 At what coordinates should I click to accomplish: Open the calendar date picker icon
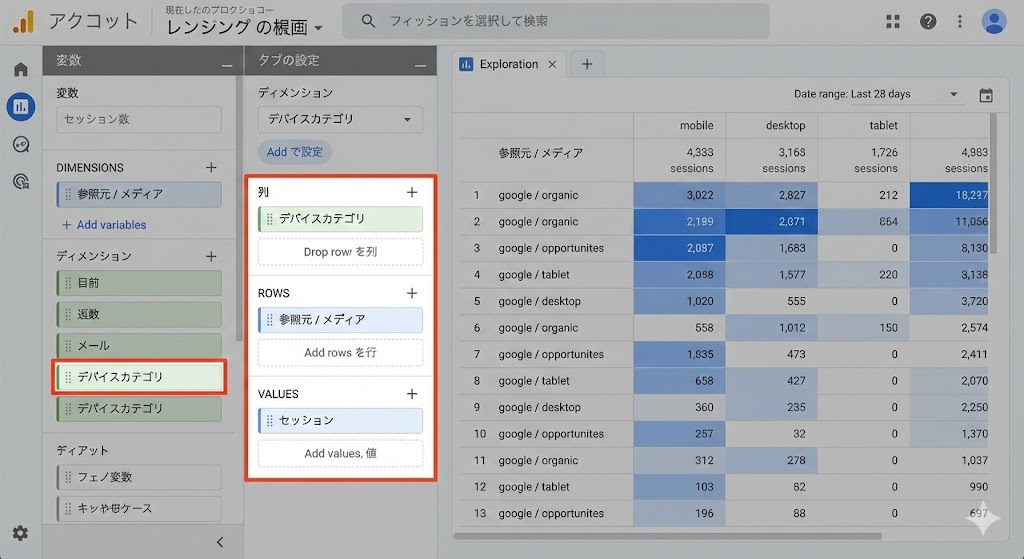(985, 95)
